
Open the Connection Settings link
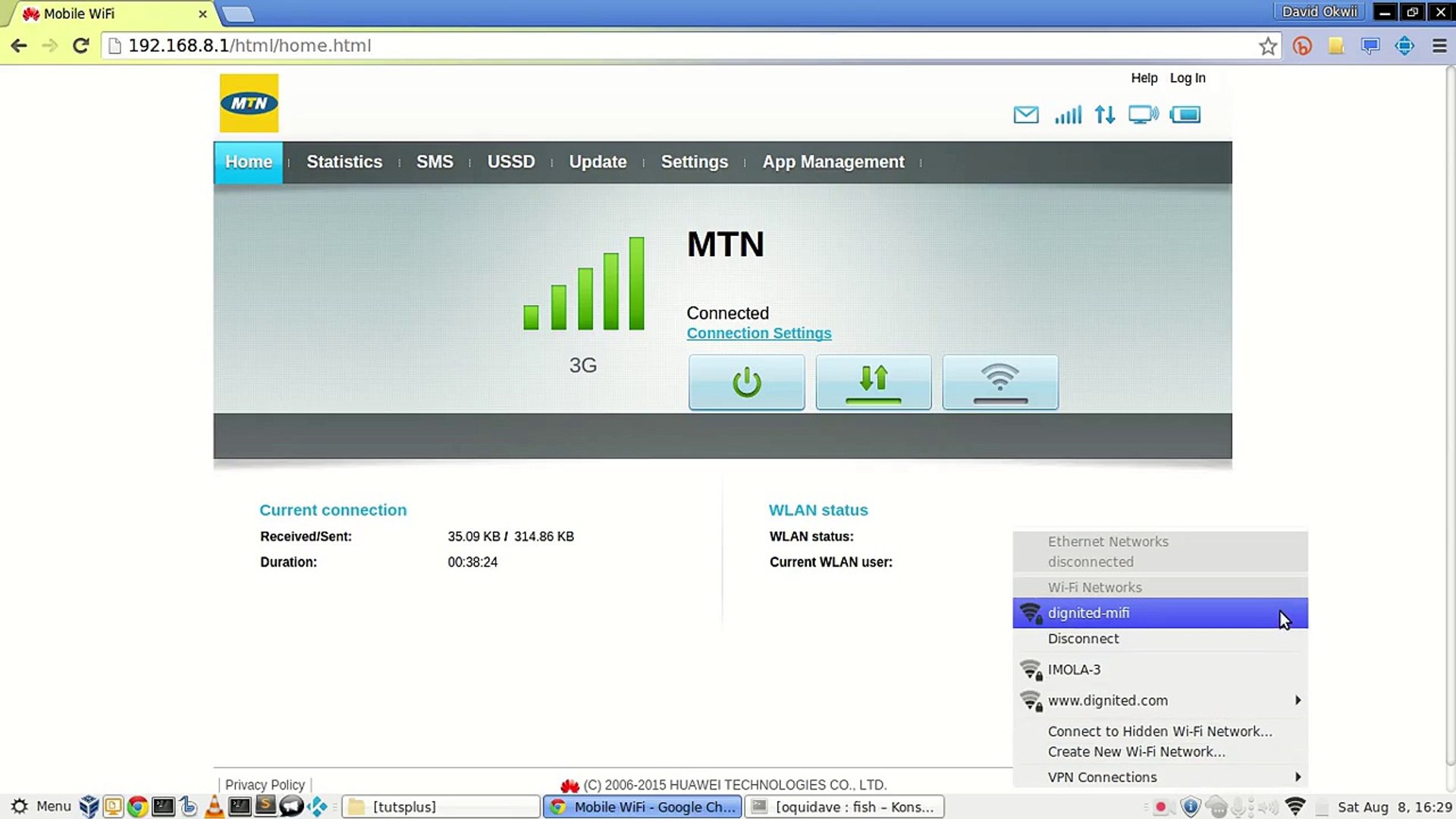758,333
